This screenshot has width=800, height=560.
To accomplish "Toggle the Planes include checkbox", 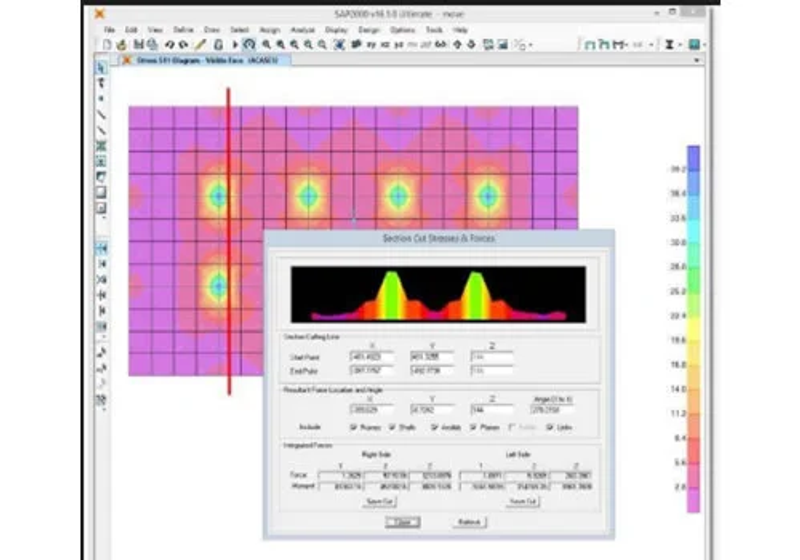I will click(473, 427).
